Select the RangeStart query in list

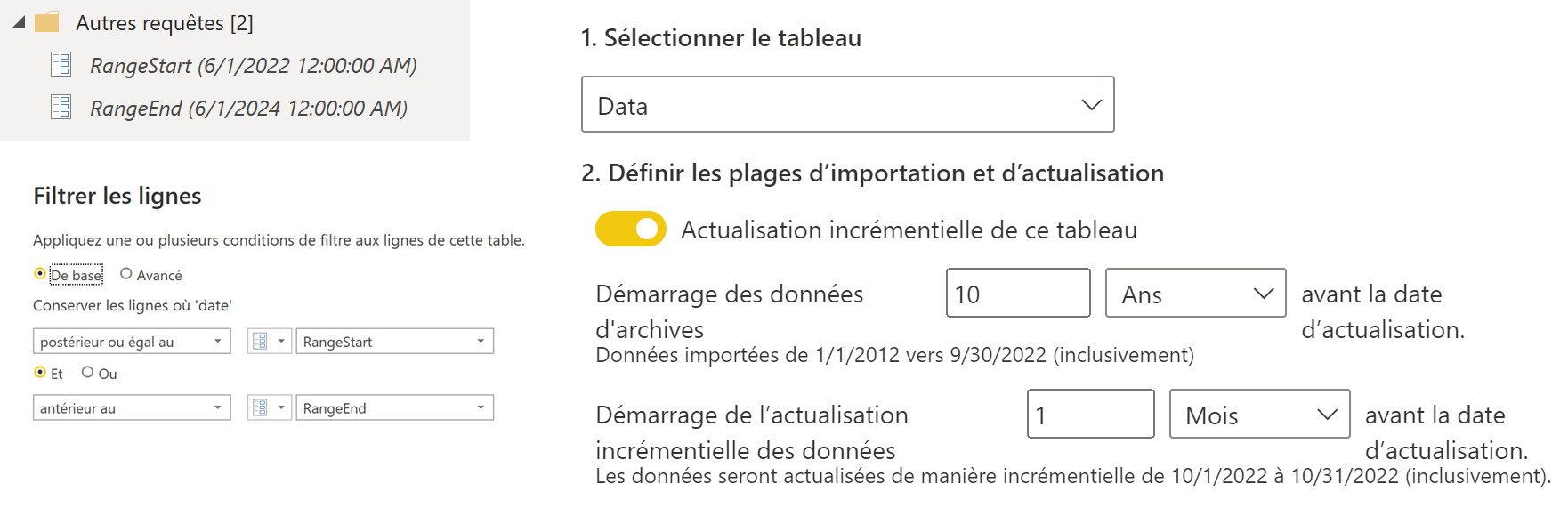click(x=253, y=65)
